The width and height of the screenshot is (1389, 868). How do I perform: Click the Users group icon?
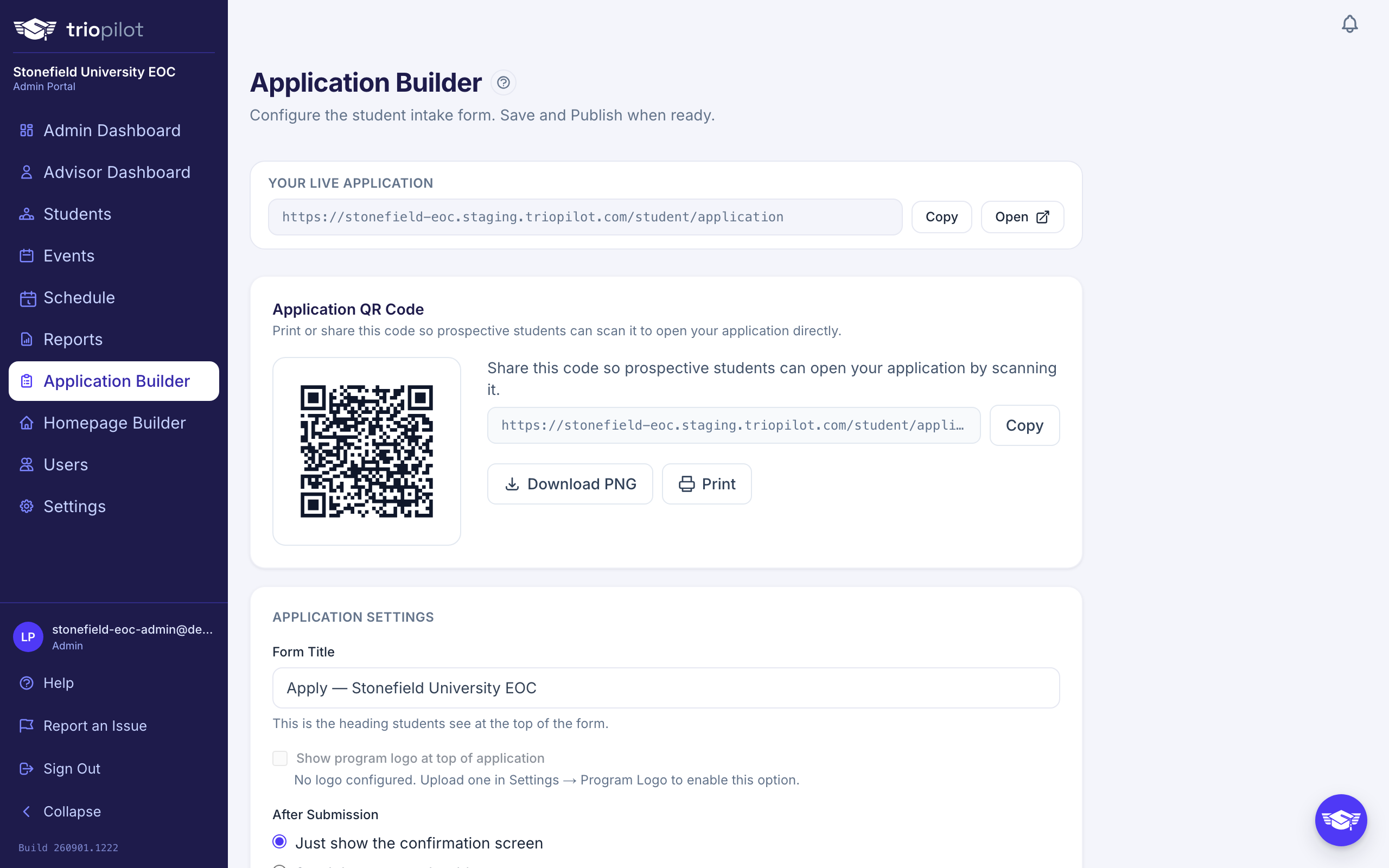click(x=27, y=465)
